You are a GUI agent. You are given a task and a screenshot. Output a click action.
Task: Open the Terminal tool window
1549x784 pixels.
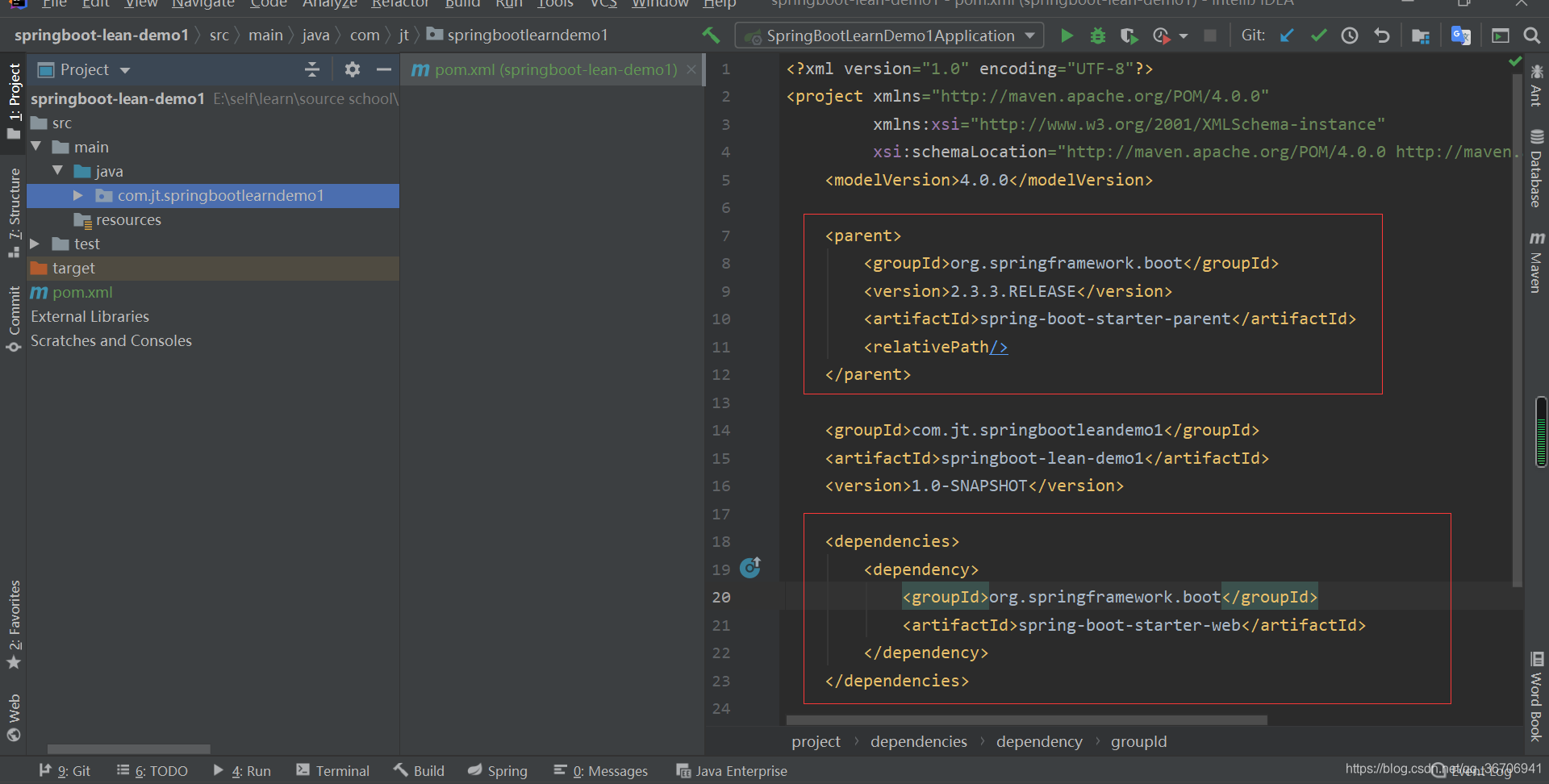[332, 771]
